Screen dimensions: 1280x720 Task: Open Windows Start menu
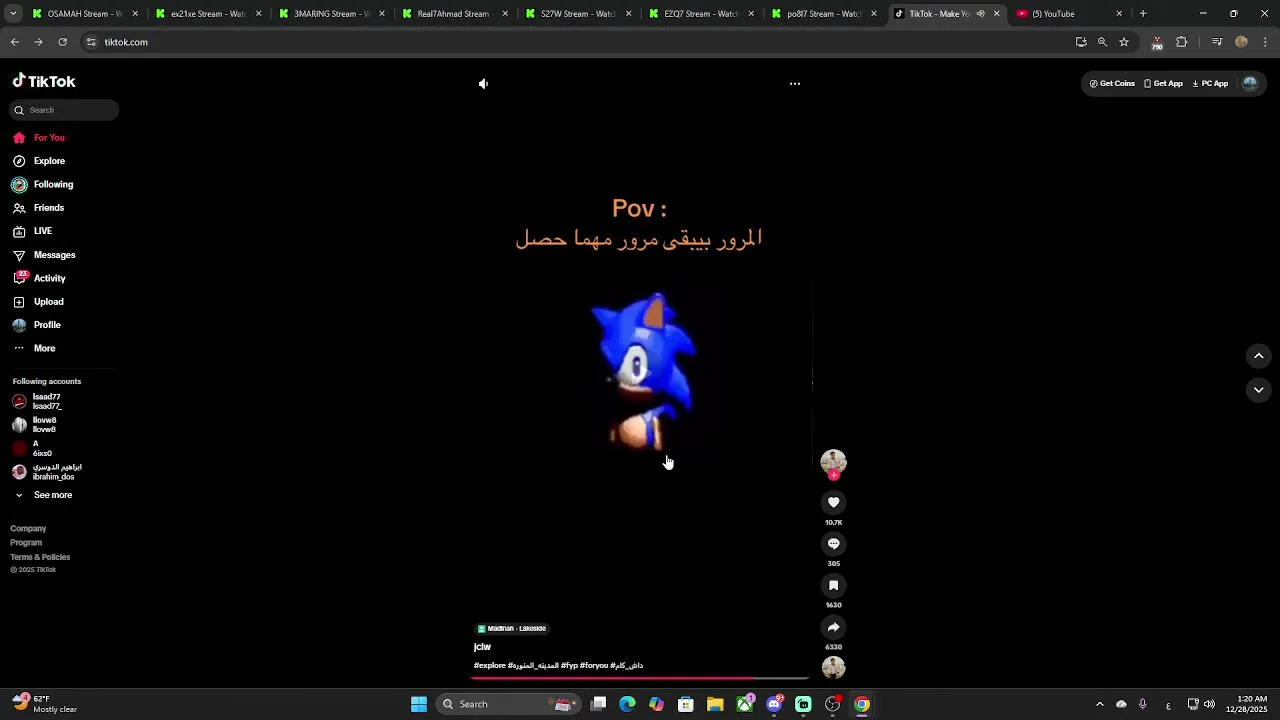pos(419,704)
